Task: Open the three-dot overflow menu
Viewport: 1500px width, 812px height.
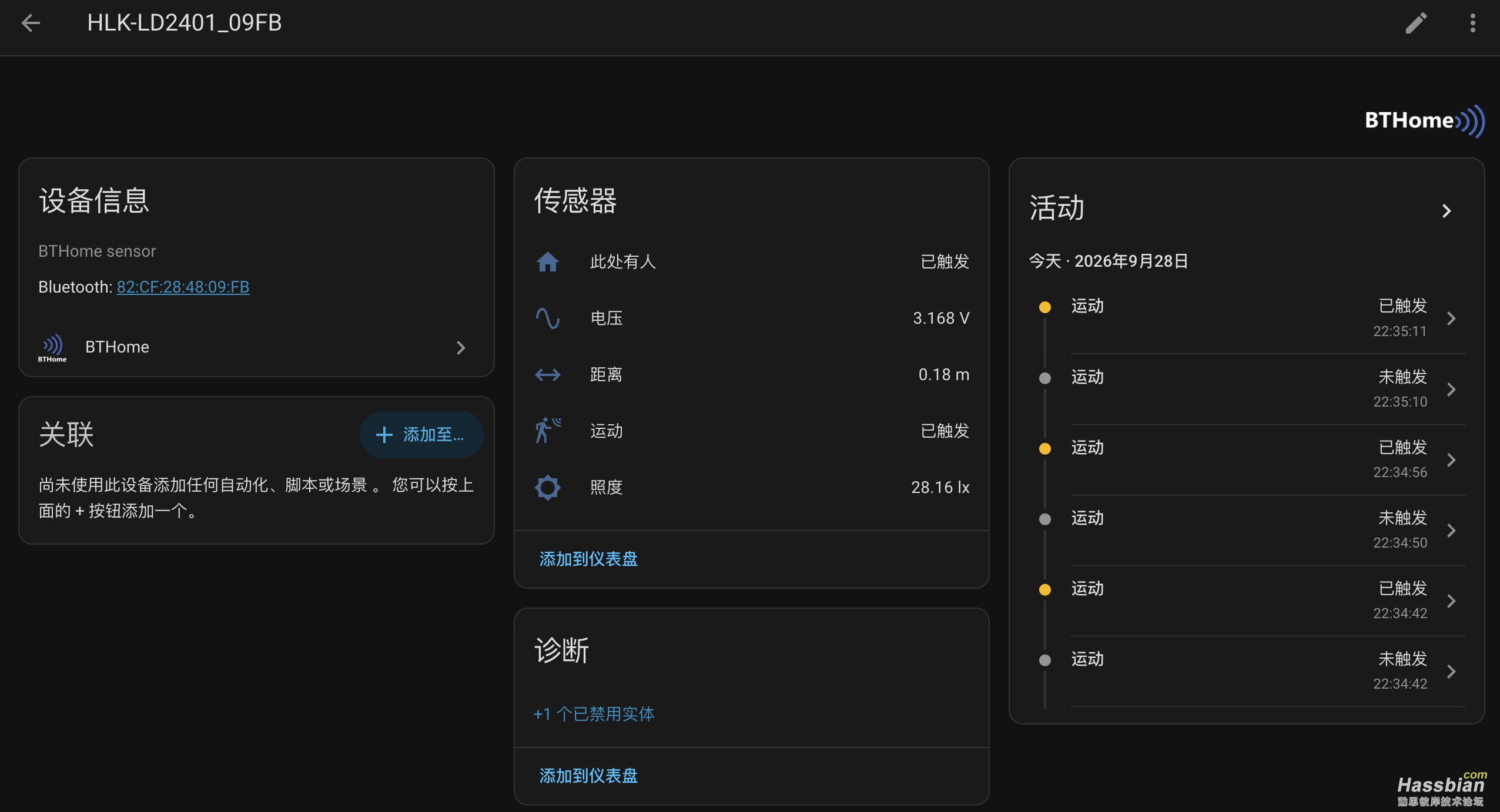Action: pos(1472,24)
